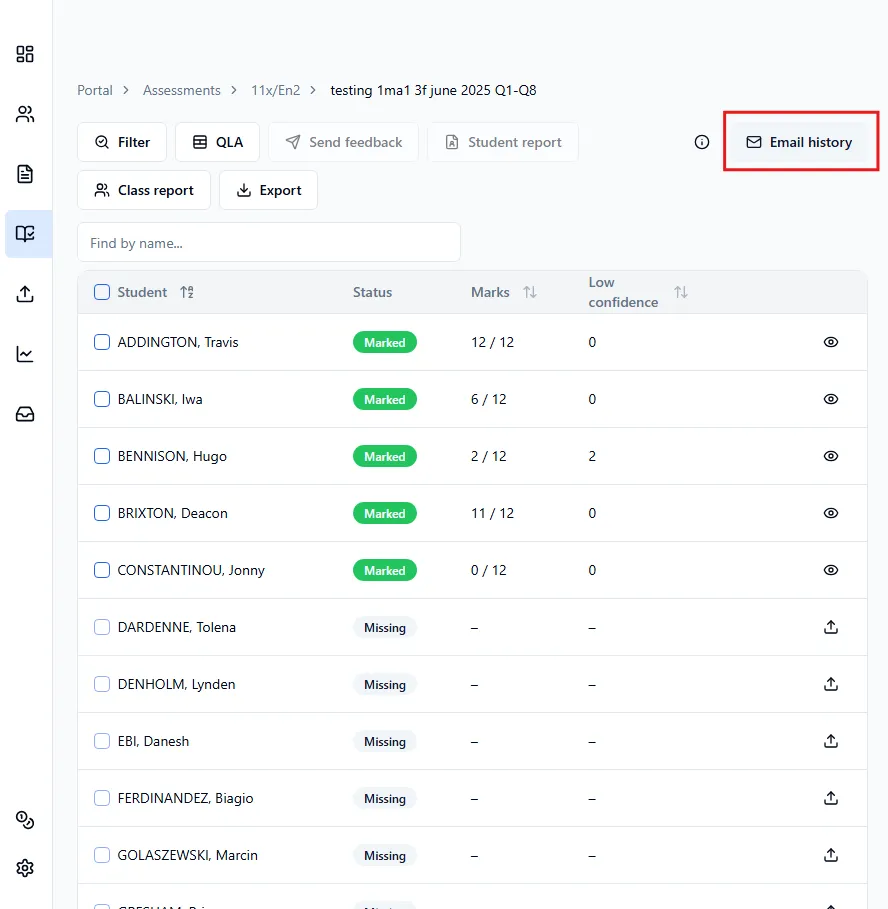Focus the Find by name search field
Screen dimensions: 888x909
[x=269, y=242]
